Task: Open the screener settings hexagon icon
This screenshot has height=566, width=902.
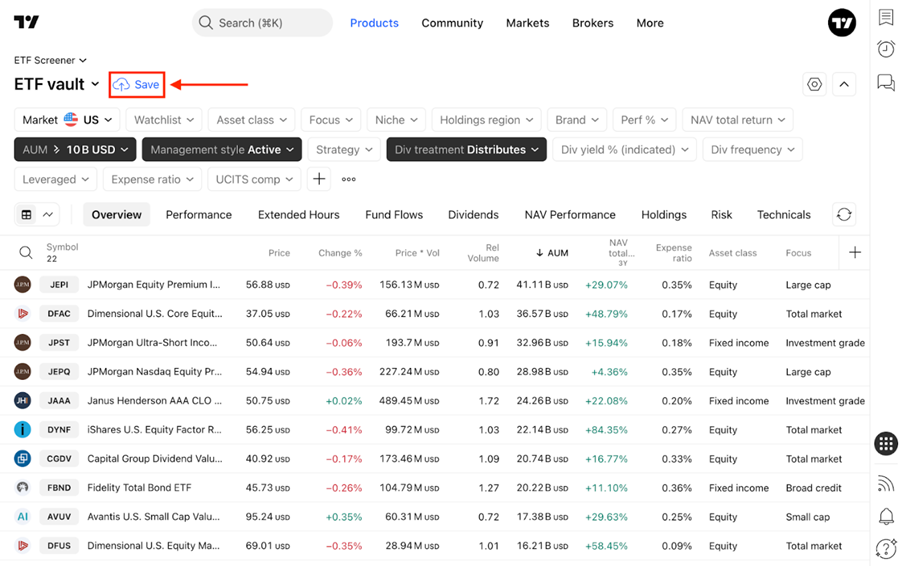Action: point(815,85)
